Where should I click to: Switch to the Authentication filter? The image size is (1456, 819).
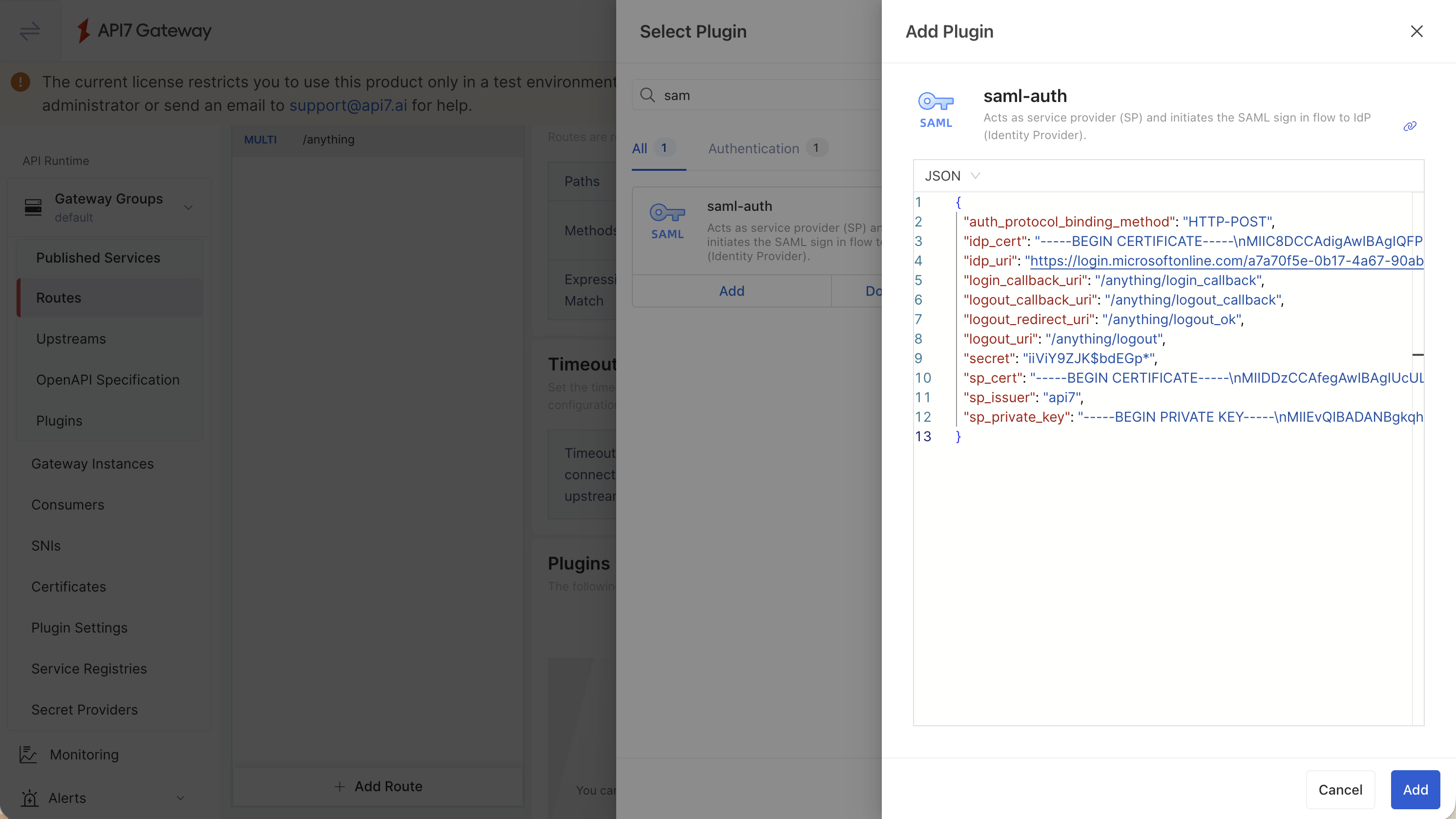752,148
